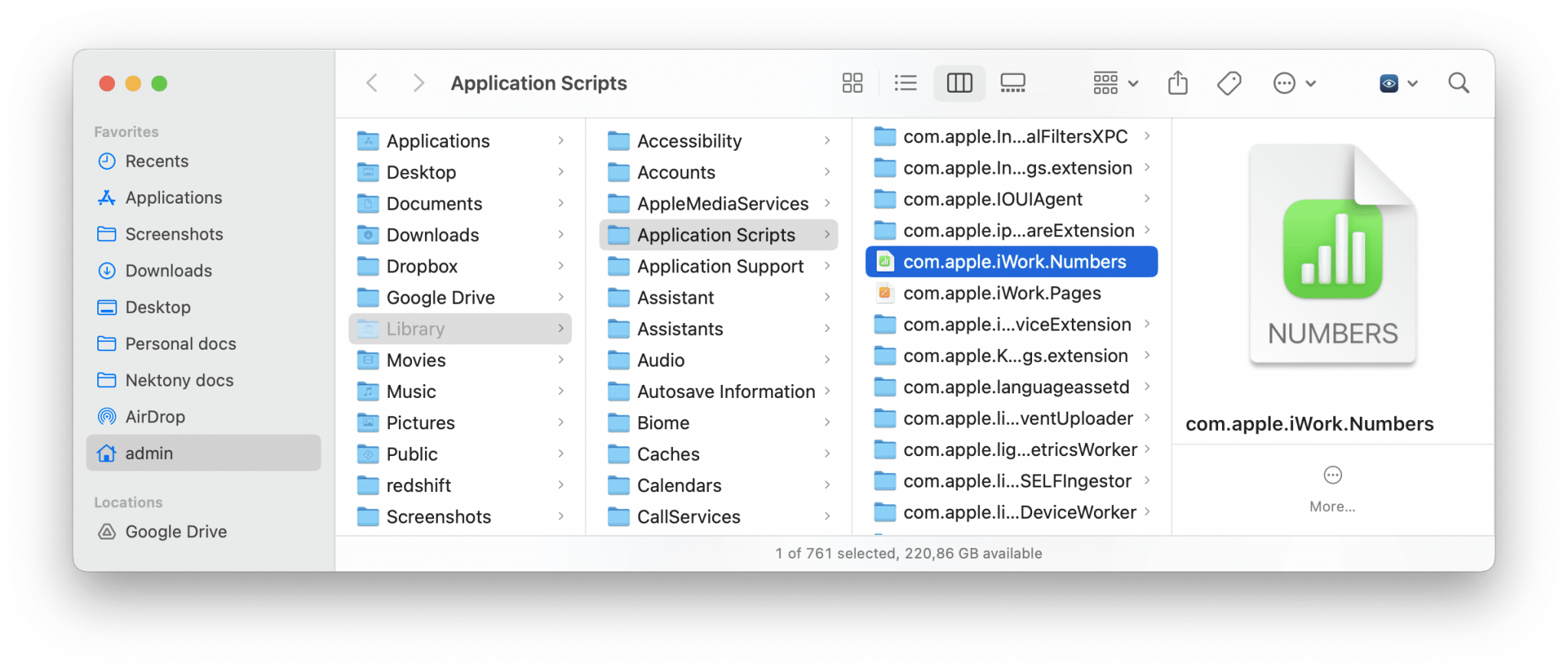Screen dimensions: 1568x668
Task: Expand com.apple.li...SELFIngestor chevron
Action: (x=1148, y=481)
